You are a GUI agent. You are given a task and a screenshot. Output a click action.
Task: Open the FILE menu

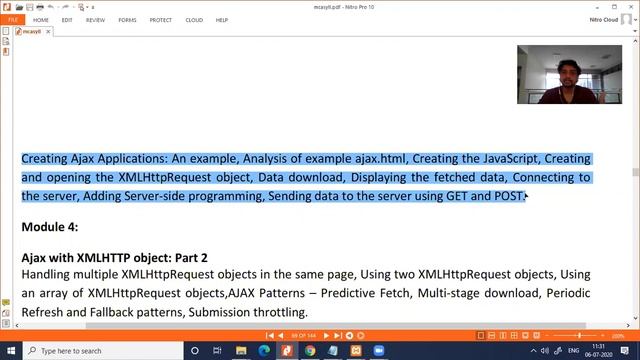(13, 20)
